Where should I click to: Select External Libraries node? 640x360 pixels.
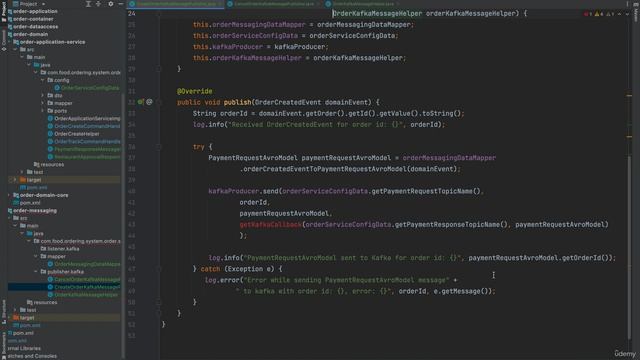coord(24,349)
